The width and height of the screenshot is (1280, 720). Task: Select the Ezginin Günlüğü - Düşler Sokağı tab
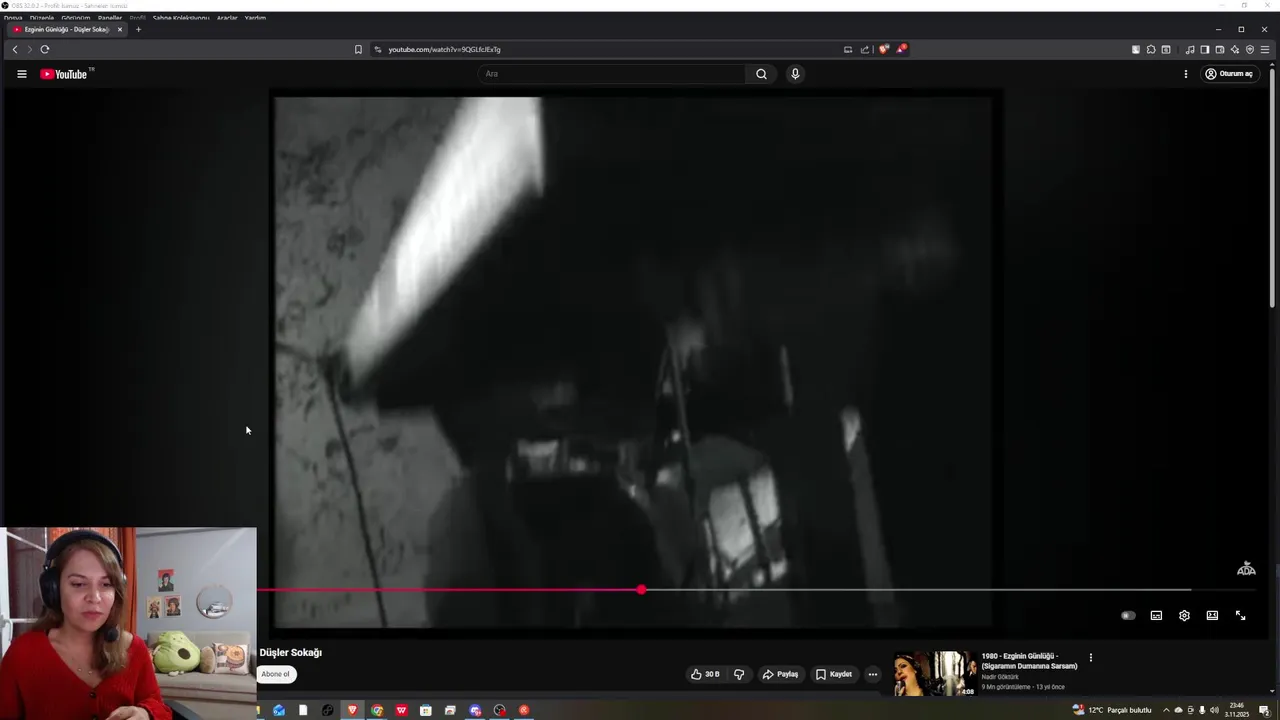66,29
